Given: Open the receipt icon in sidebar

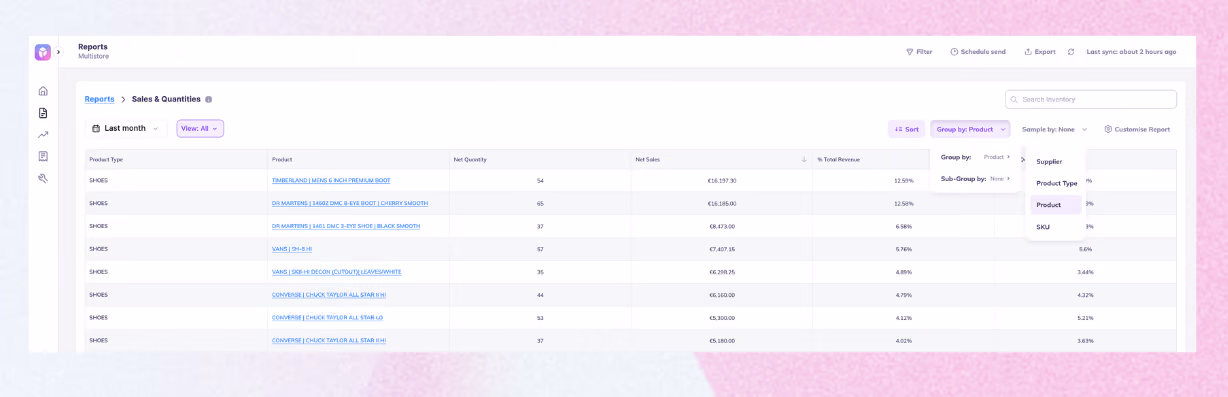Looking at the screenshot, I should [43, 156].
